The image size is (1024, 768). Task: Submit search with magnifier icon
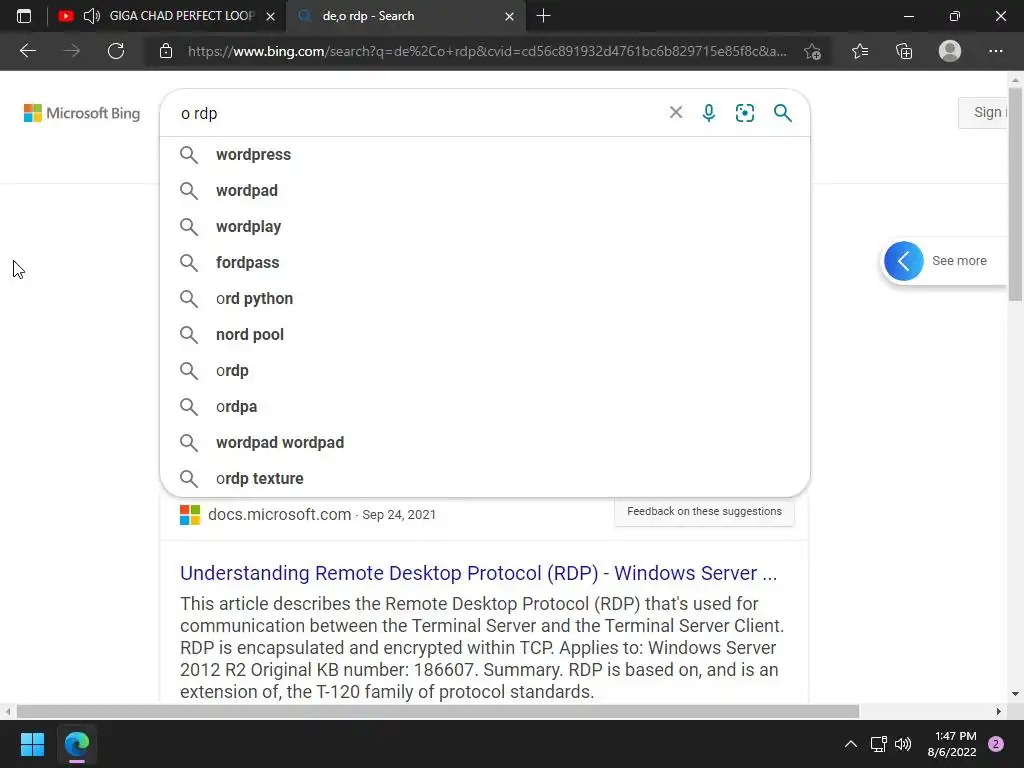[782, 113]
